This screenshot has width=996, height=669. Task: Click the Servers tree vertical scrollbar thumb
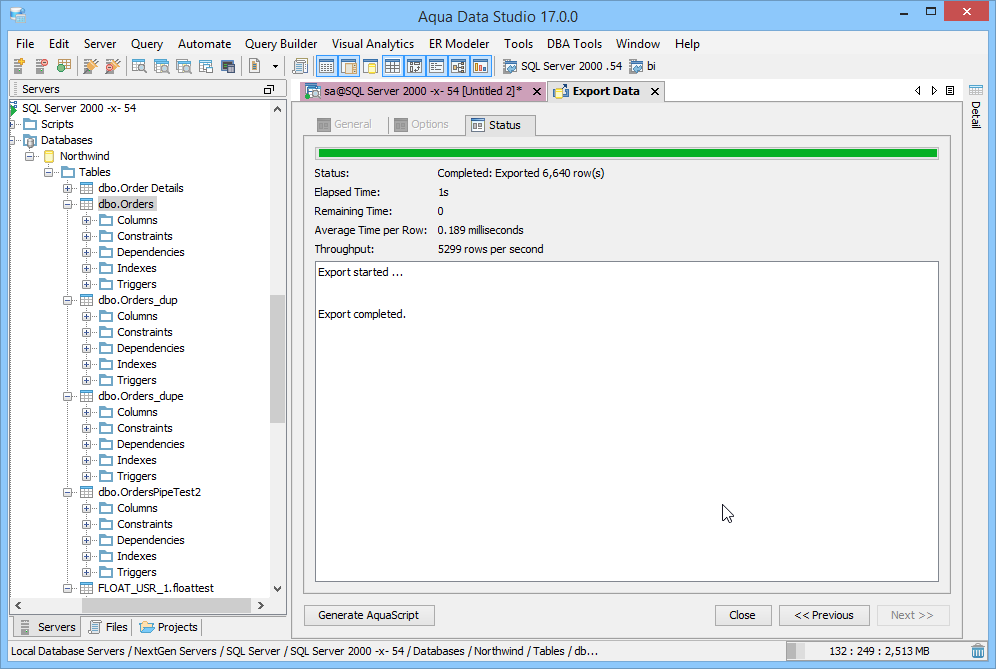[x=277, y=359]
